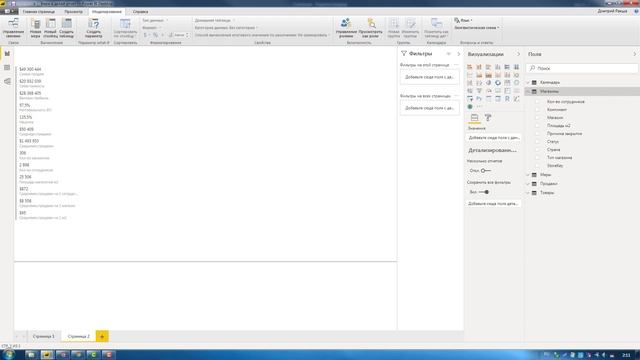Select the ribbon chart visual
The width and height of the screenshot is (640, 360).
516,75
